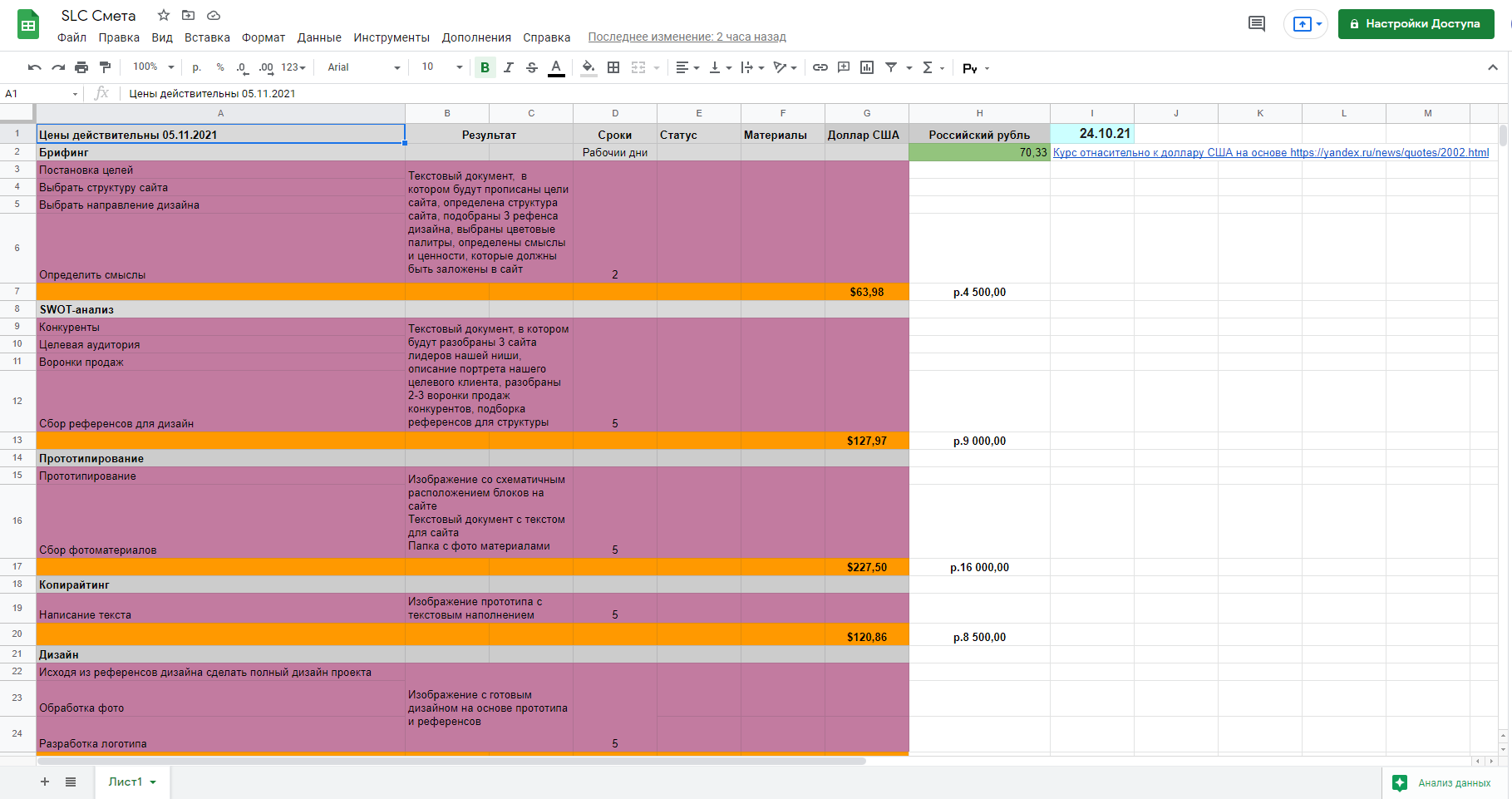Select column H header
Screen dimensions: 1512x799
979,113
